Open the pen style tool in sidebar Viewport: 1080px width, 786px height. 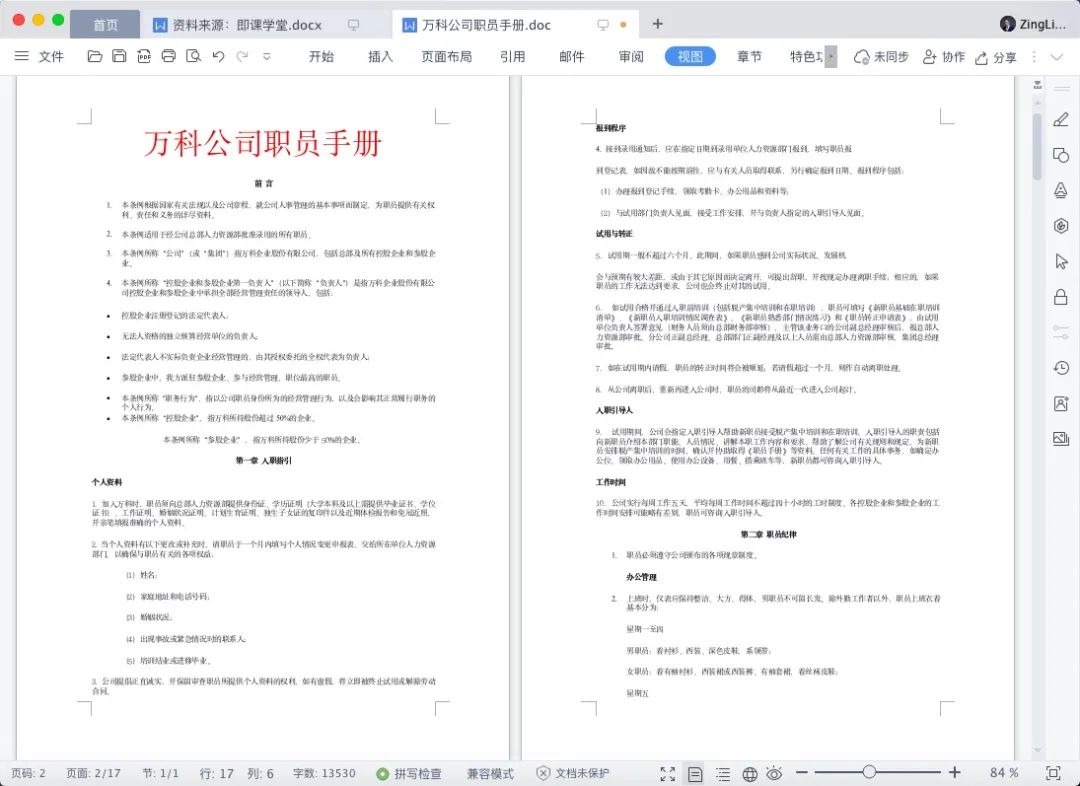click(1061, 119)
